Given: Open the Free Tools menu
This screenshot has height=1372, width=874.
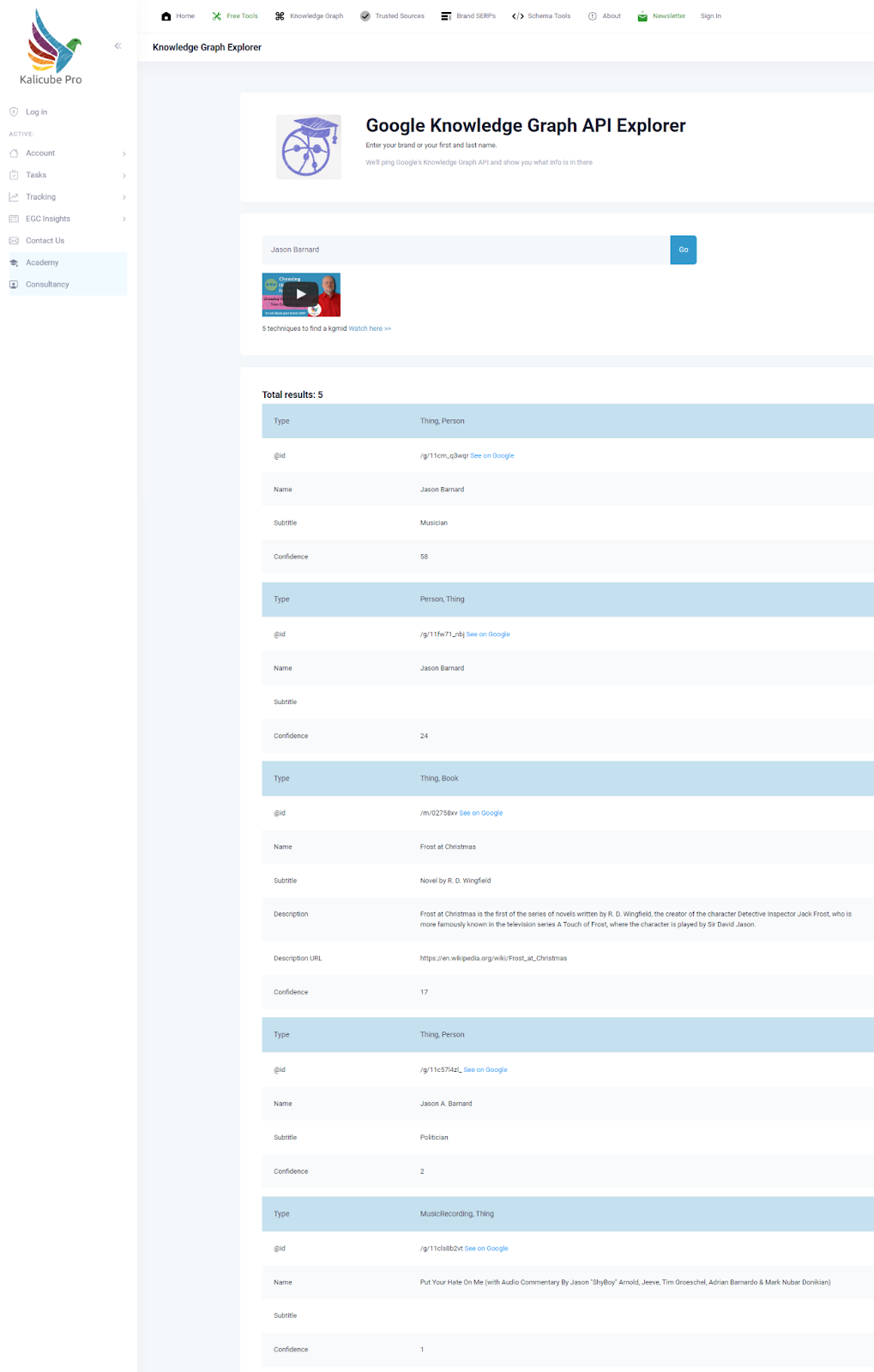Looking at the screenshot, I should [242, 16].
